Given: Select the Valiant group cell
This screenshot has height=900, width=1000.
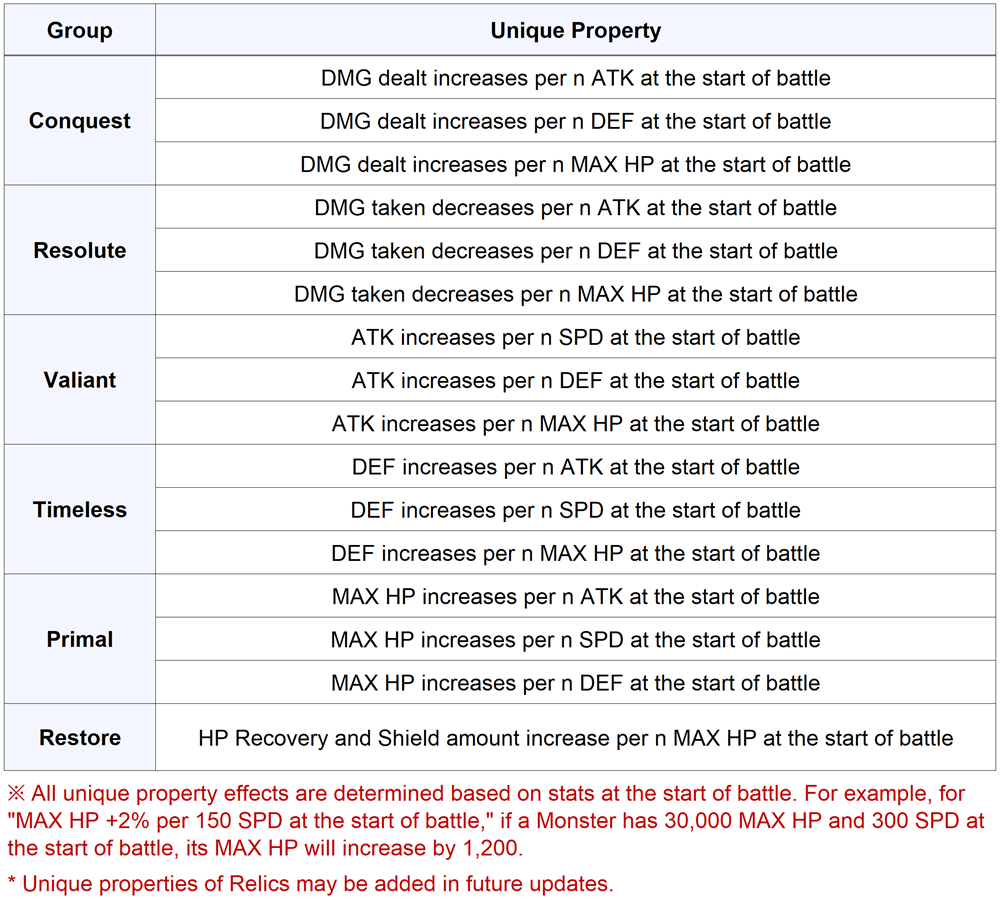Looking at the screenshot, I should click(79, 380).
